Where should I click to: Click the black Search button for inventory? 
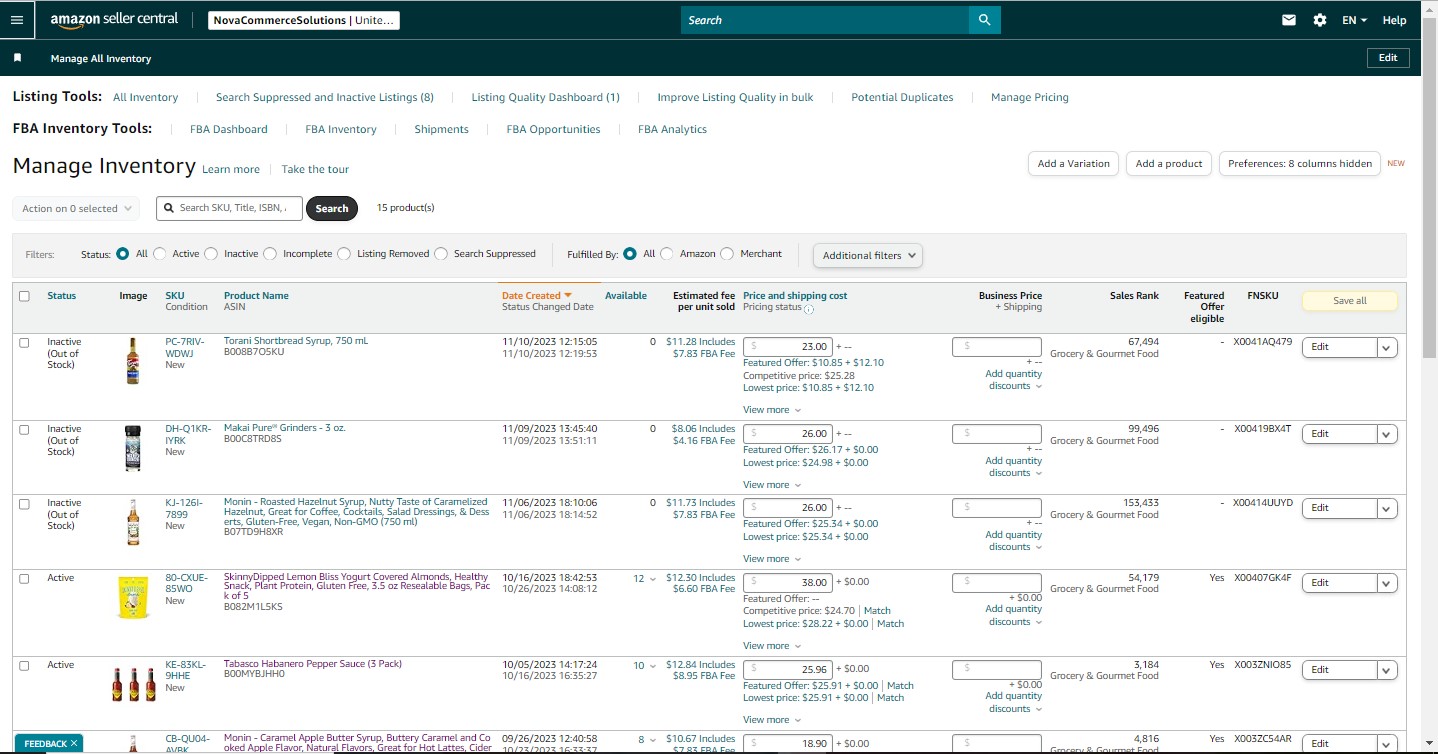tap(332, 208)
